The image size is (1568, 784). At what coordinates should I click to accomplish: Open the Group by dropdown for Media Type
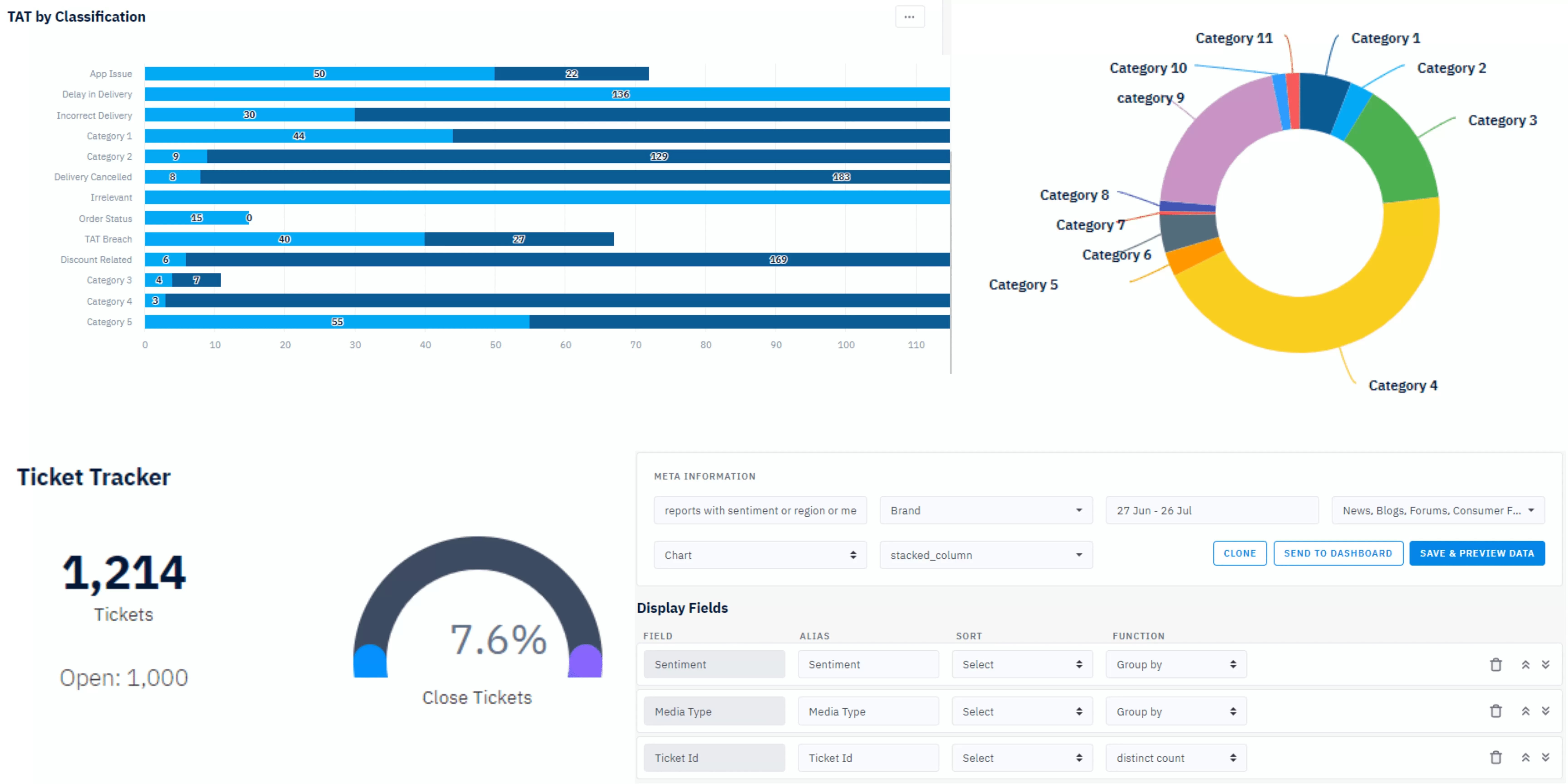[1175, 711]
